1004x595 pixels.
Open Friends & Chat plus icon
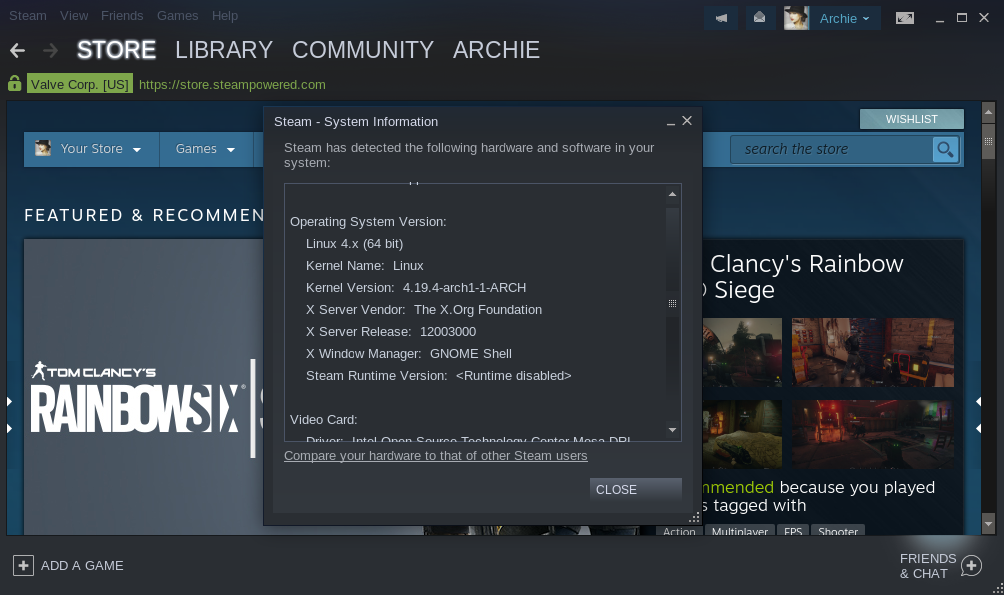(x=971, y=566)
